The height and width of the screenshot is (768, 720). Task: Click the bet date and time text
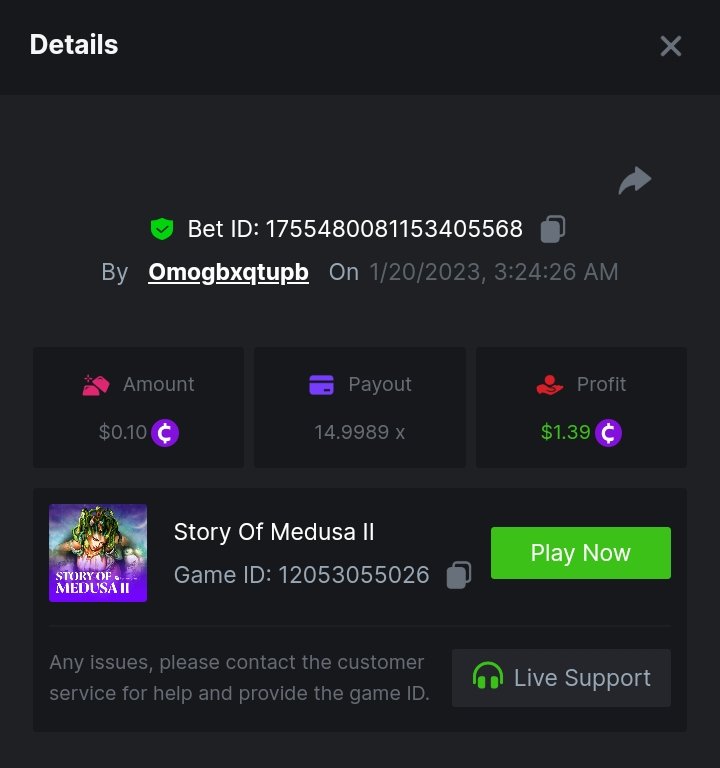pos(493,272)
